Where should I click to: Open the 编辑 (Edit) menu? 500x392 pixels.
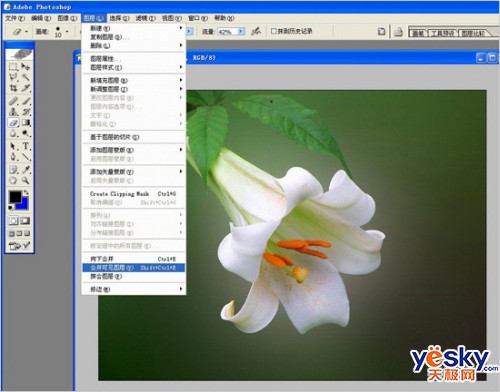coord(41,18)
